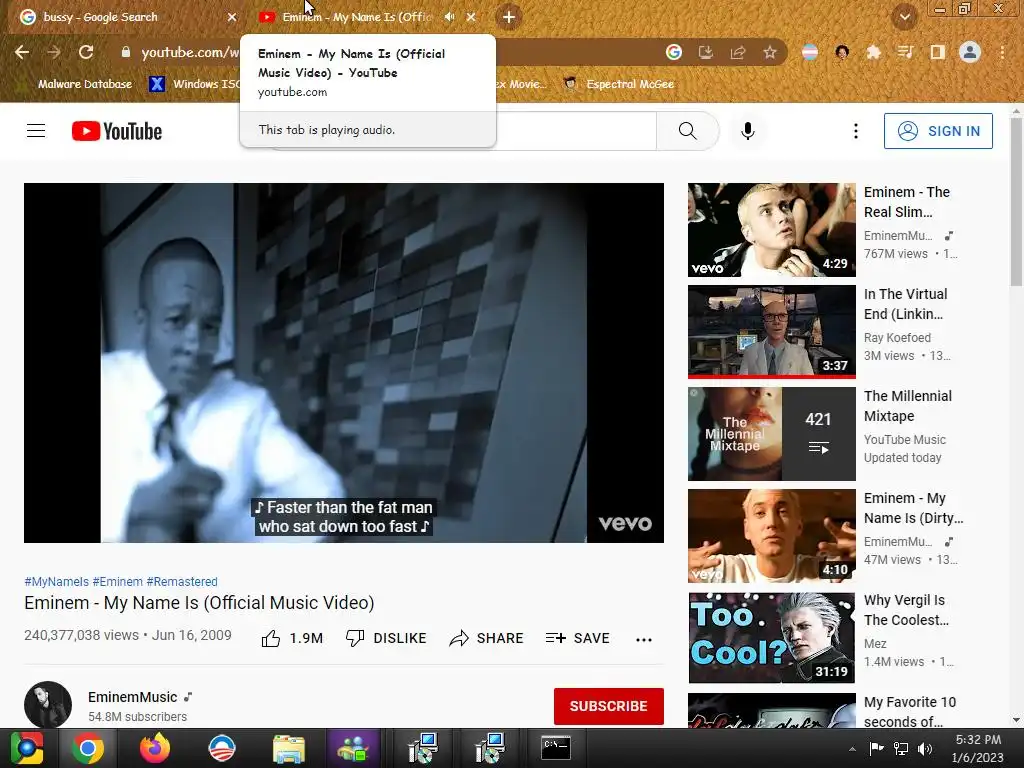
Task: Click the Start button on taskbar
Action: click(x=26, y=748)
